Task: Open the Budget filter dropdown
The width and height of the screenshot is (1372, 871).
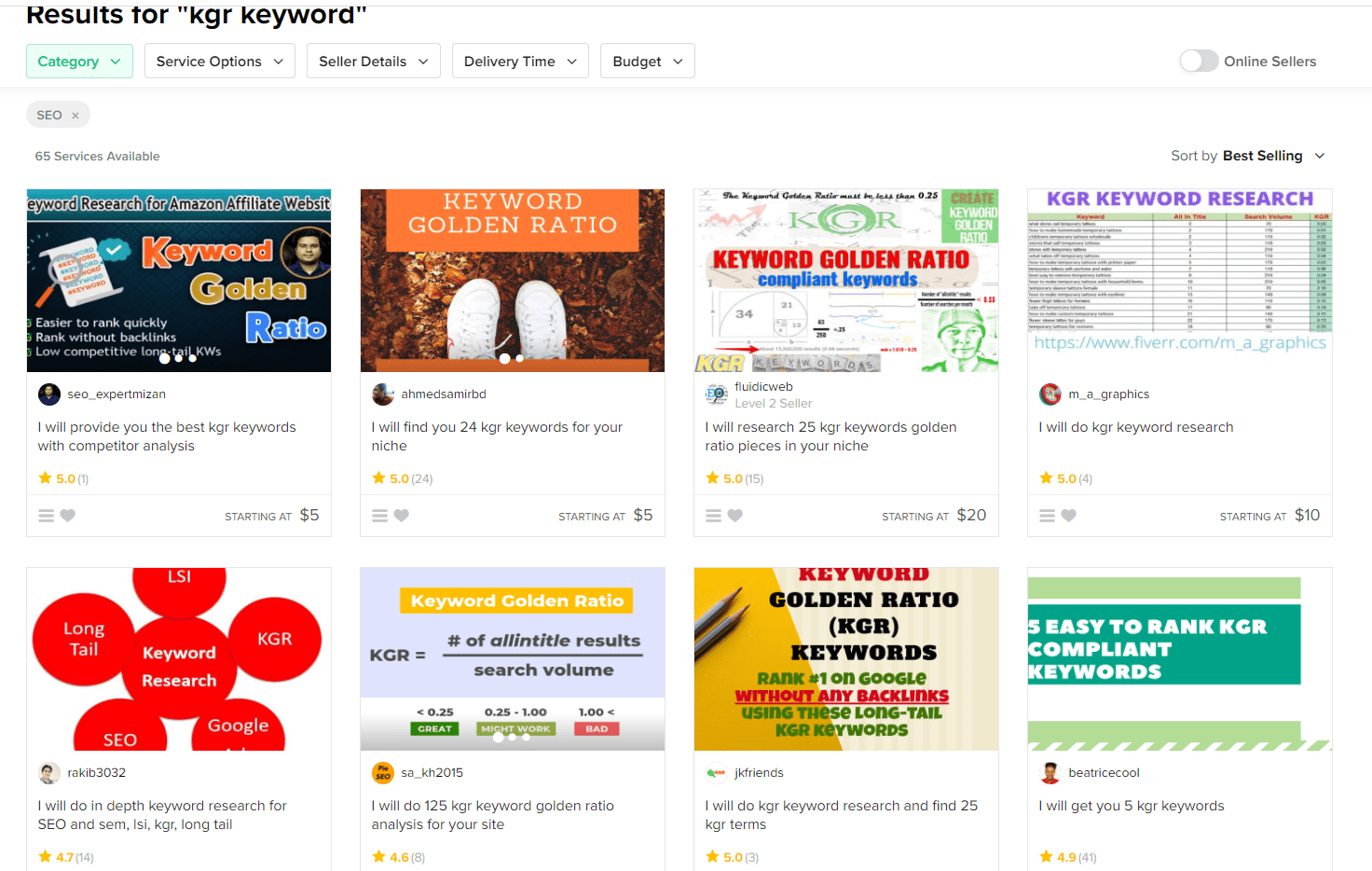Action: [648, 62]
